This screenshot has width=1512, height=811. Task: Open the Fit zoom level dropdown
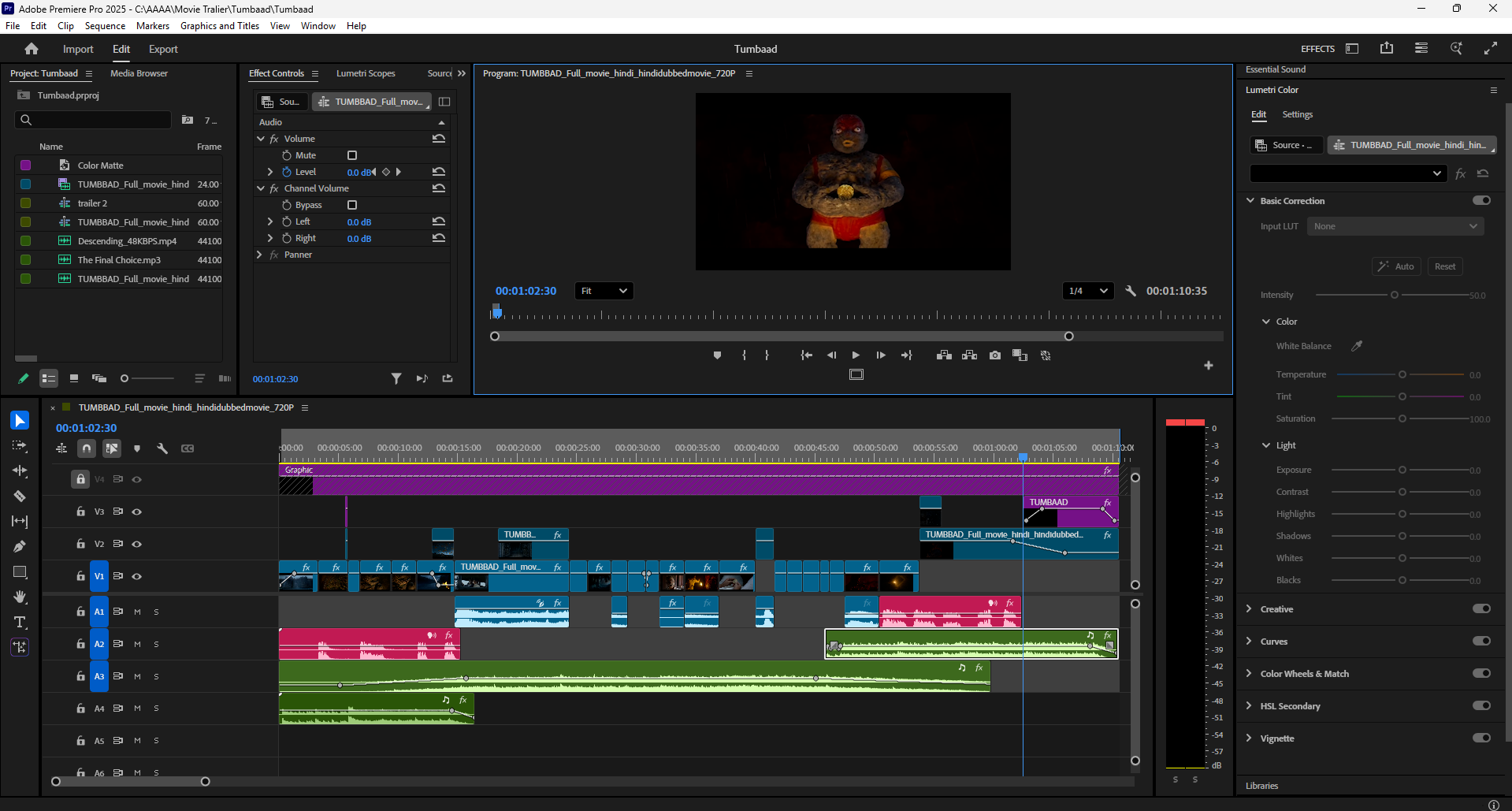604,291
